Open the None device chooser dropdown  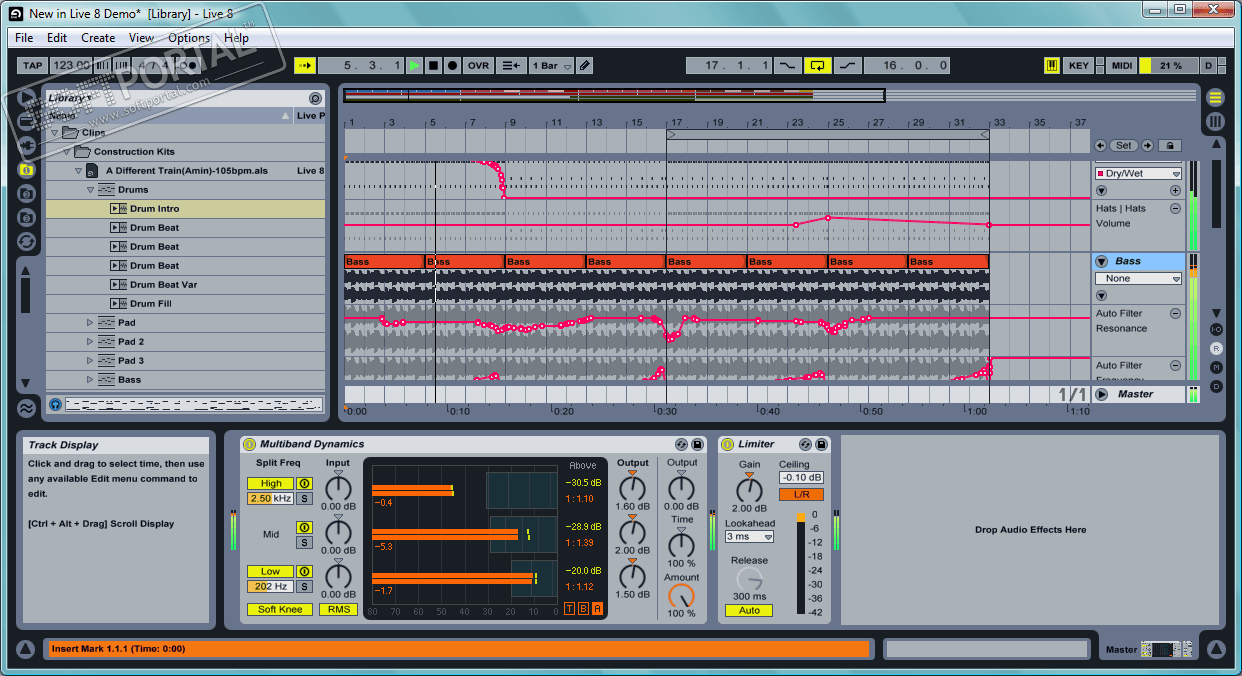coord(1138,278)
